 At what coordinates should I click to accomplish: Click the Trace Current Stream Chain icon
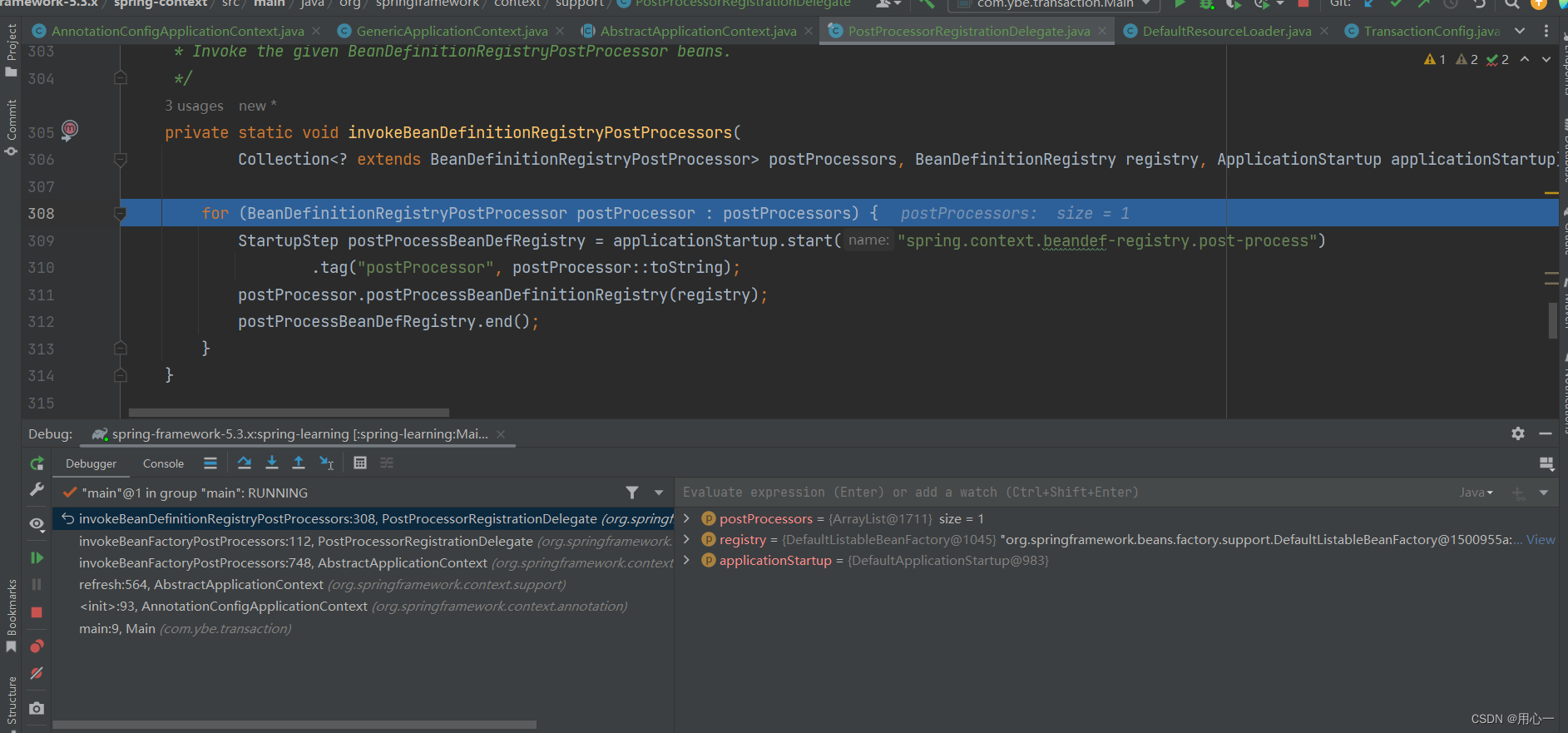click(387, 463)
